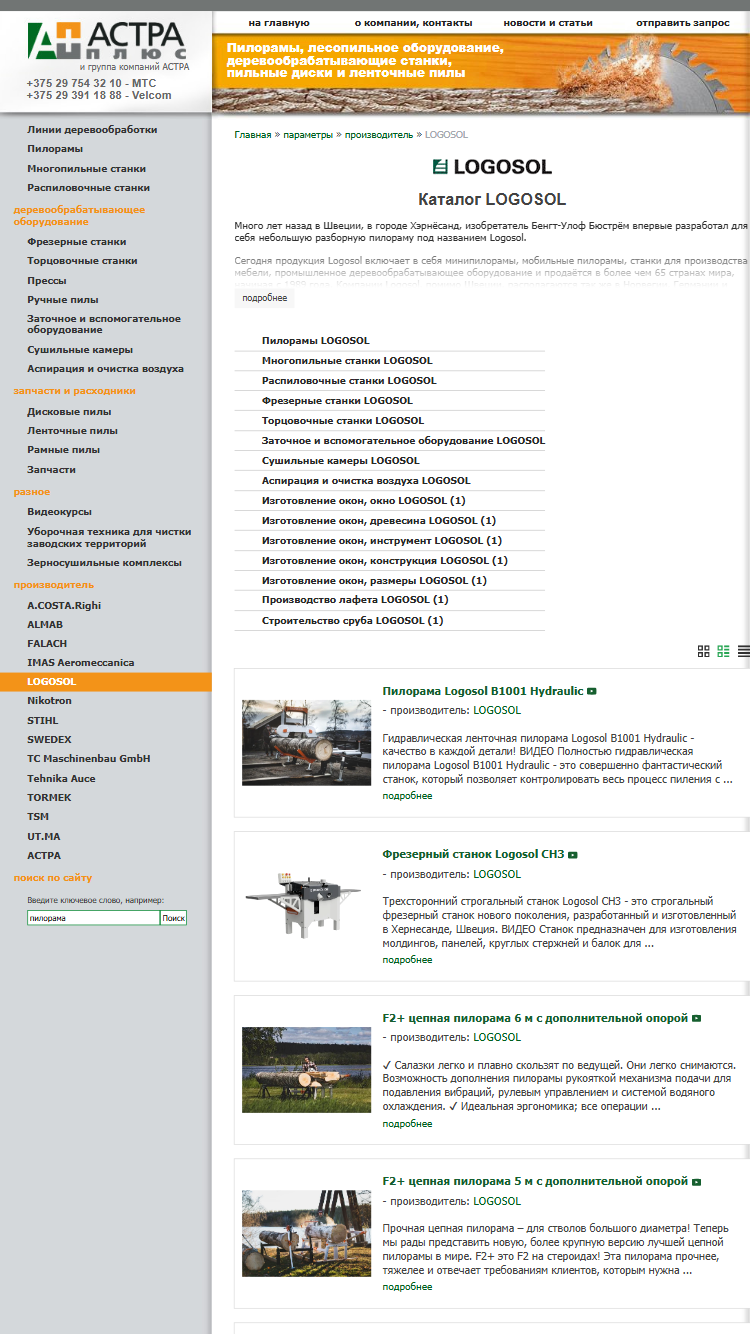This screenshot has width=750, height=1334.
Task: Select 'Видеокурсы' in sidebar
Action: click(59, 512)
